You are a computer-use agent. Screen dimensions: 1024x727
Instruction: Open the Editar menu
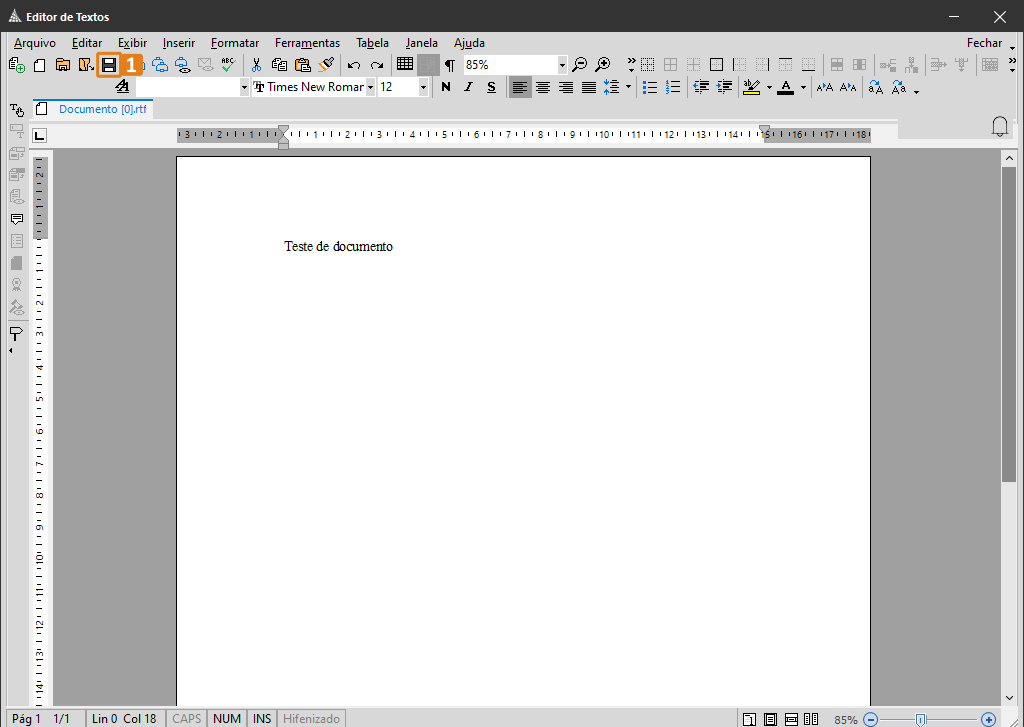(x=87, y=43)
